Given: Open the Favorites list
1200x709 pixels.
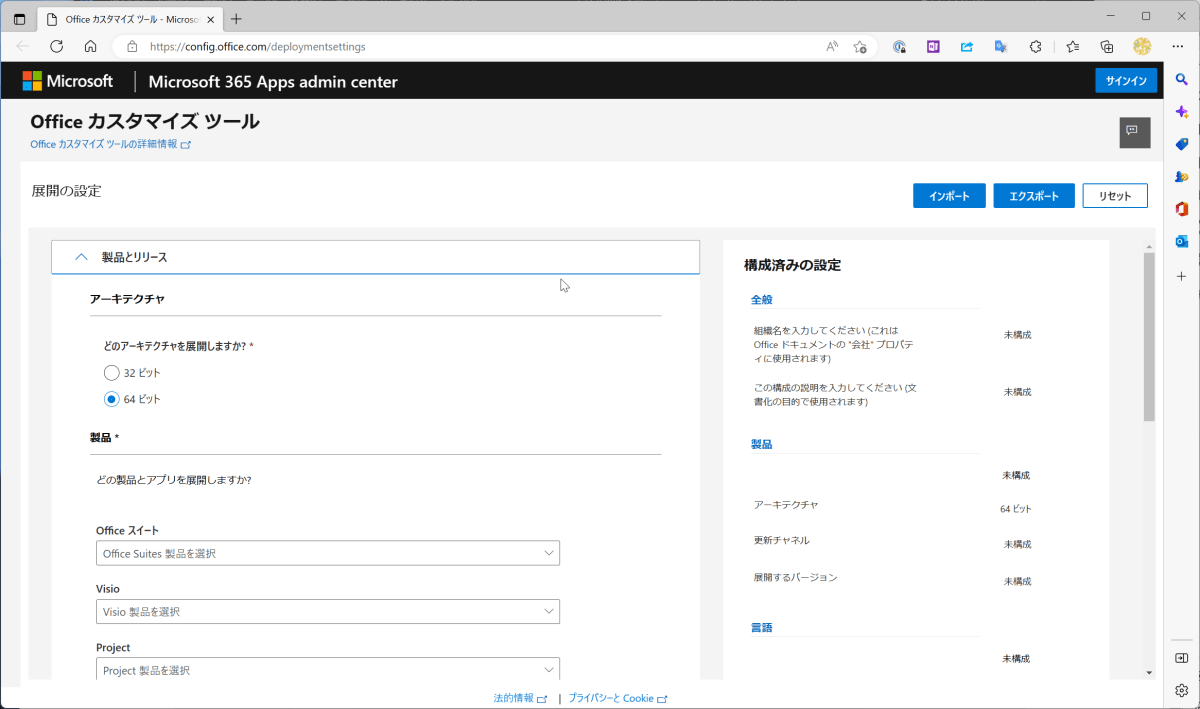Looking at the screenshot, I should (x=1073, y=46).
